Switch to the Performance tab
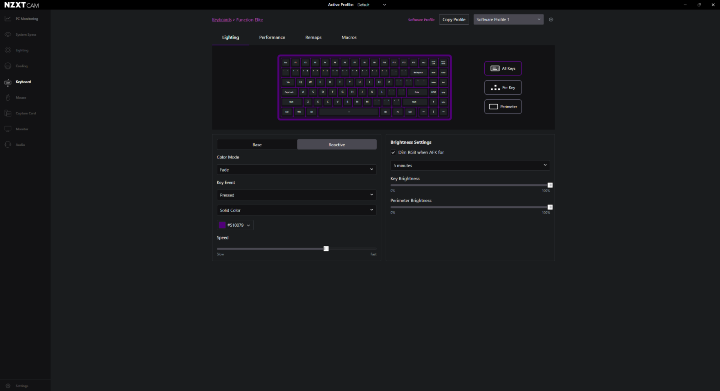Image resolution: width=720 pixels, height=391 pixels. [272, 38]
